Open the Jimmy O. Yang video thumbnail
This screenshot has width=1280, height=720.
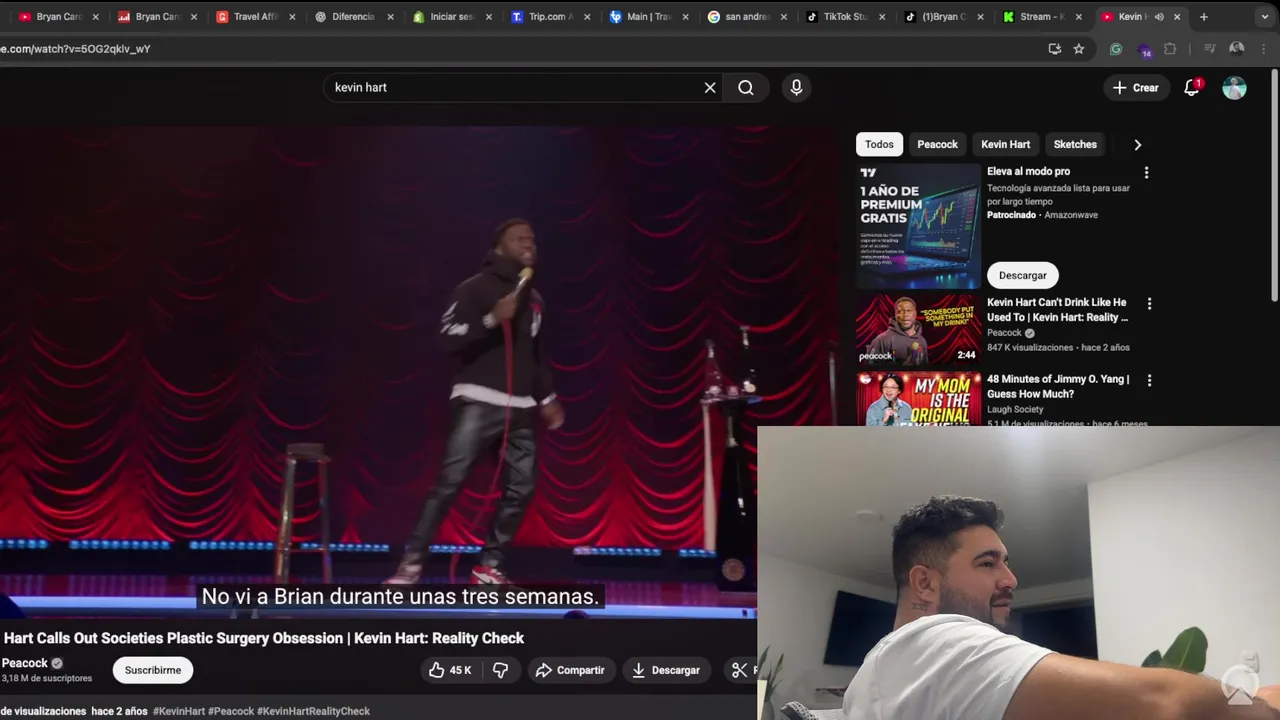pos(918,399)
